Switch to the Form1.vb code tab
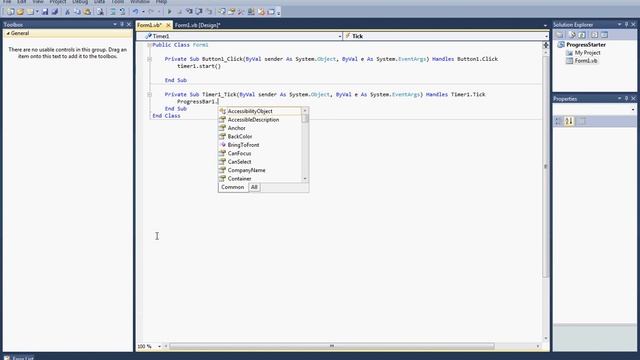640x360 pixels. click(149, 25)
